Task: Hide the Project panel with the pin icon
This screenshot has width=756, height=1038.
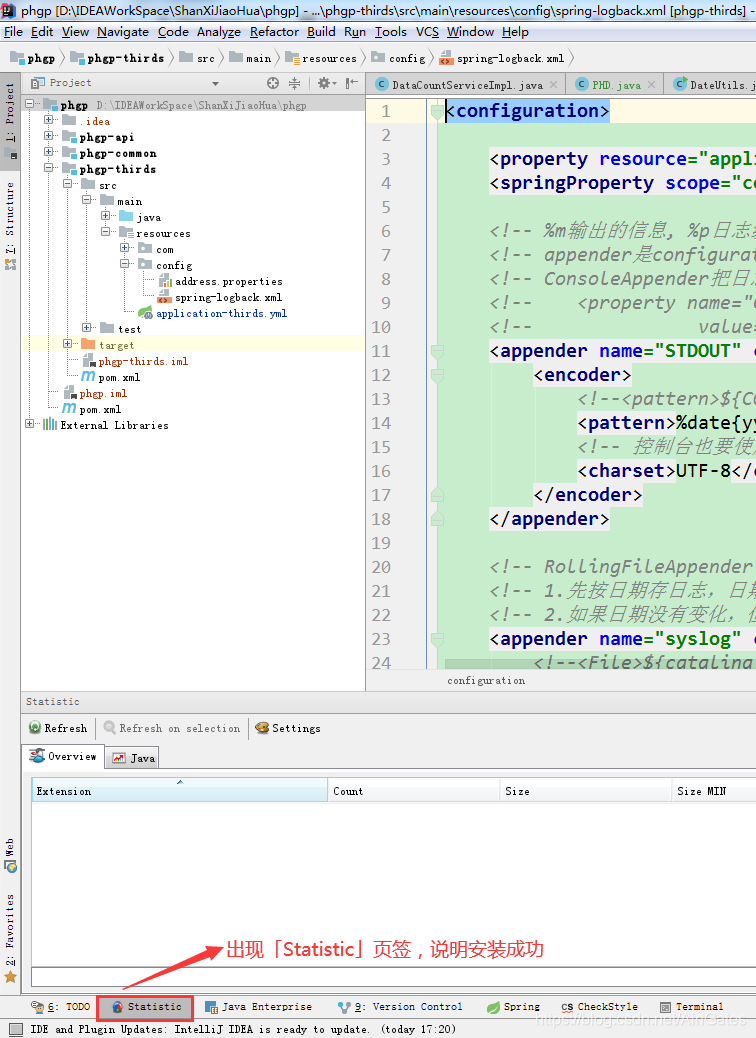Action: click(352, 83)
